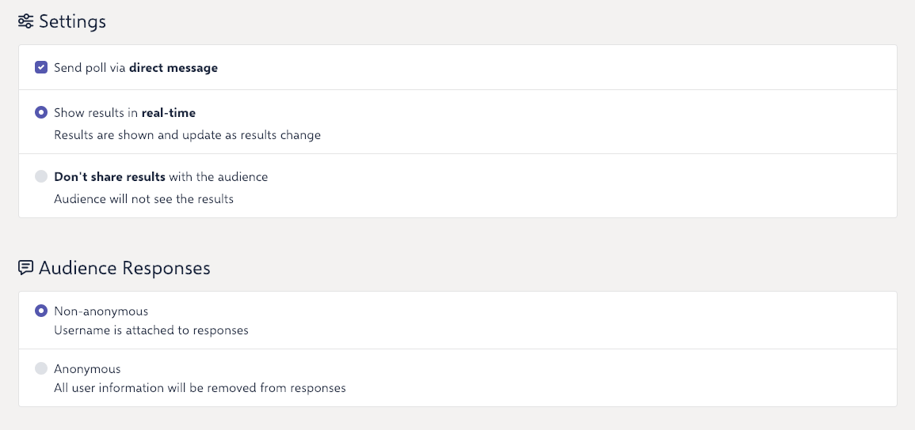Click the Settings sliders icon
Screen dimensions: 915x430
coord(26,22)
